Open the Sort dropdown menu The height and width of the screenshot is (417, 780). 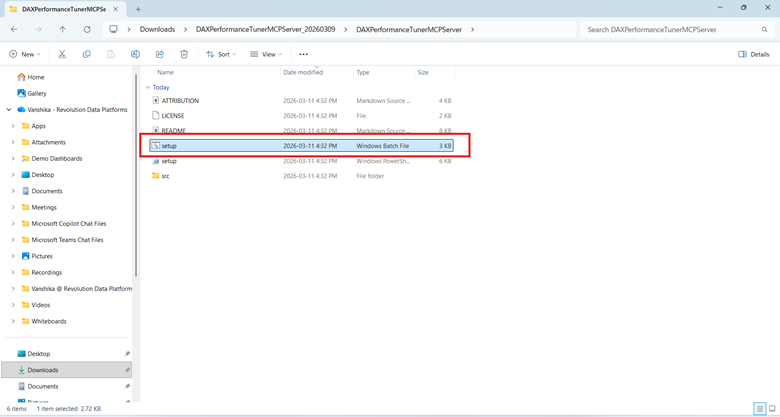(x=221, y=54)
